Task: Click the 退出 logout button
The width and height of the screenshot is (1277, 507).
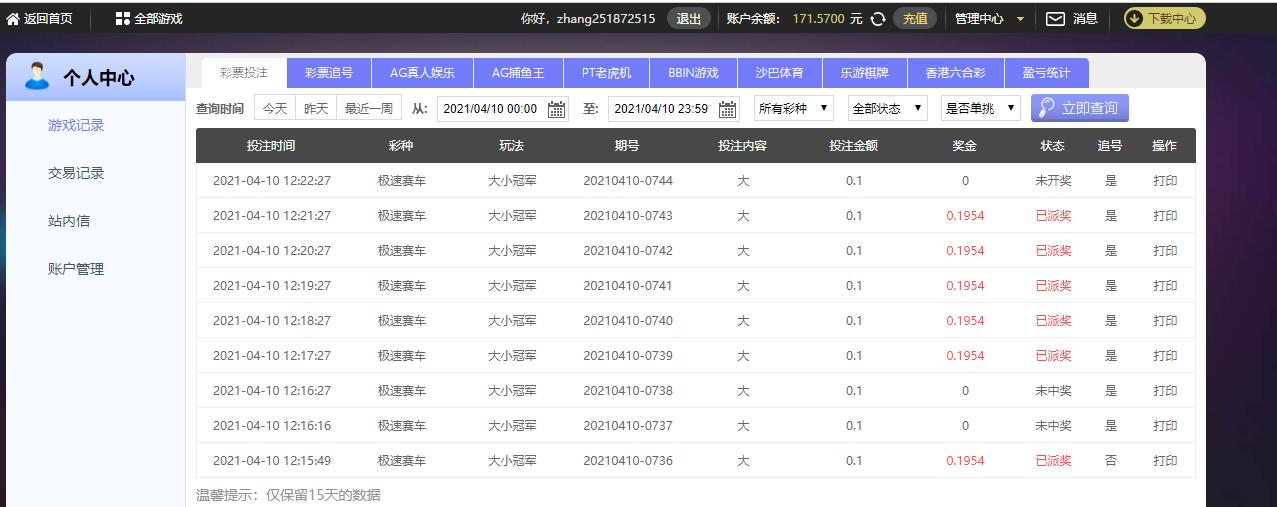Action: pos(689,18)
